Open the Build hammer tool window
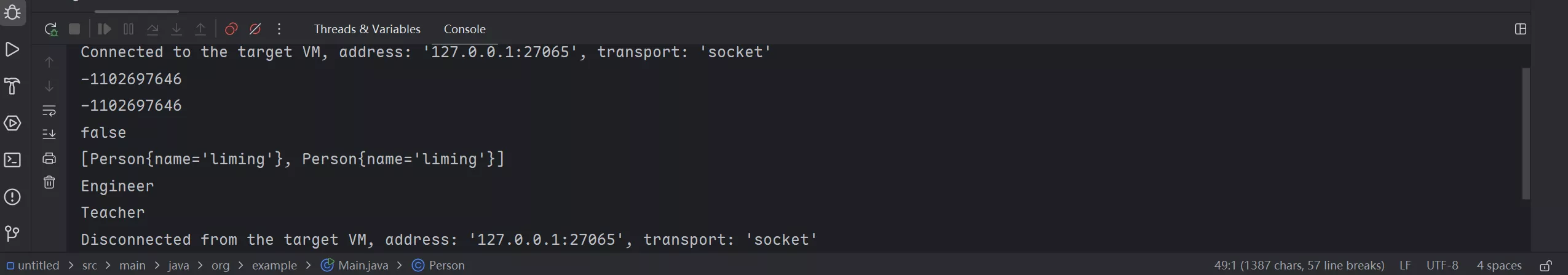Image resolution: width=1568 pixels, height=275 pixels. pos(12,86)
